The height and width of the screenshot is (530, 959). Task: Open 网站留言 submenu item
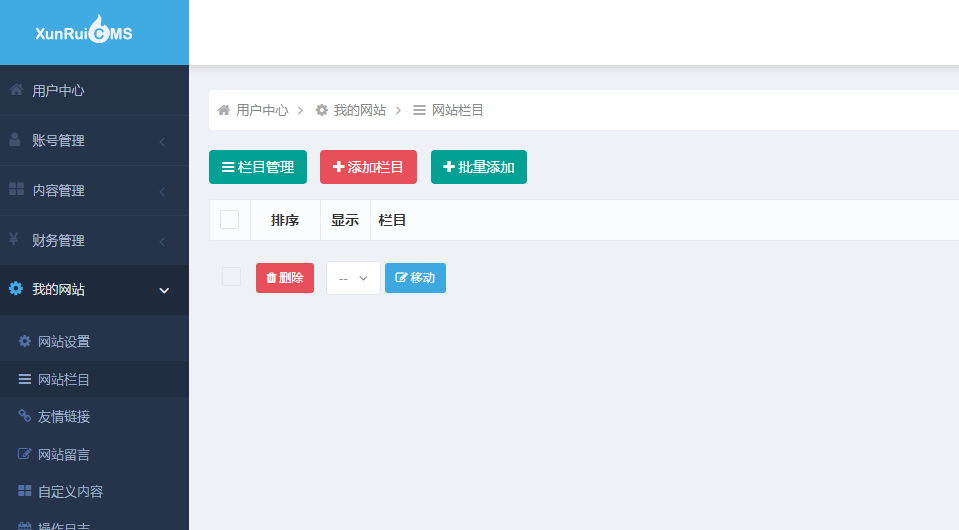[x=94, y=454]
